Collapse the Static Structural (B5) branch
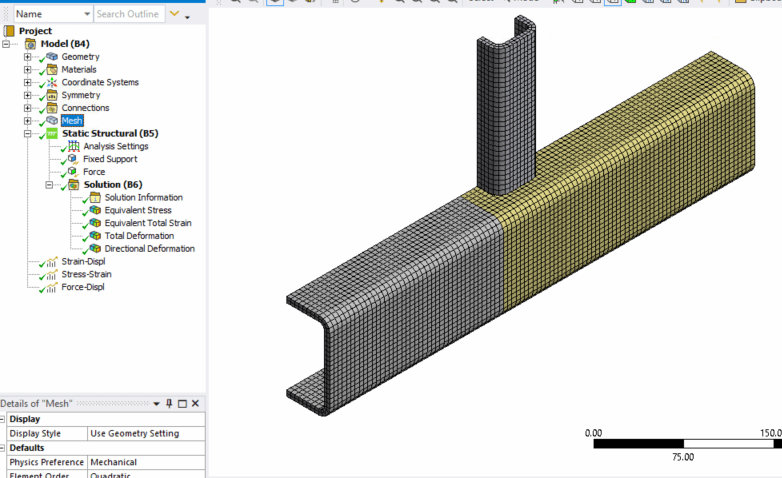The height and width of the screenshot is (478, 782). 28,133
